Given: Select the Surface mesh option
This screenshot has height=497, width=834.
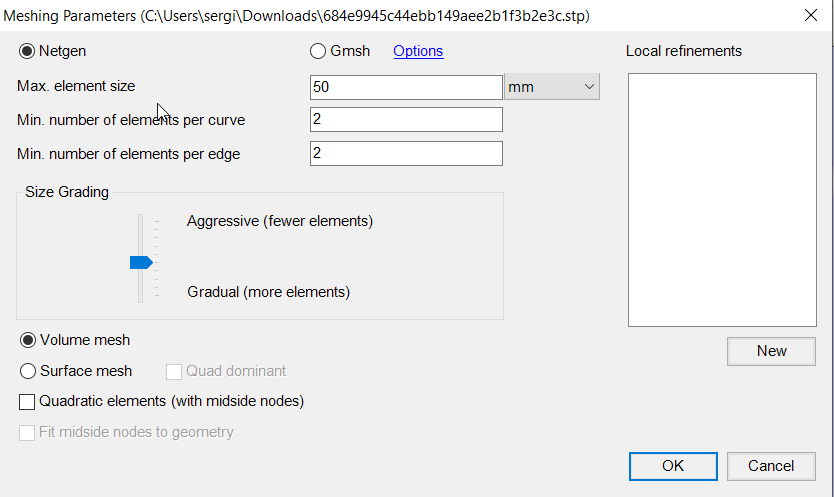Looking at the screenshot, I should (x=28, y=371).
